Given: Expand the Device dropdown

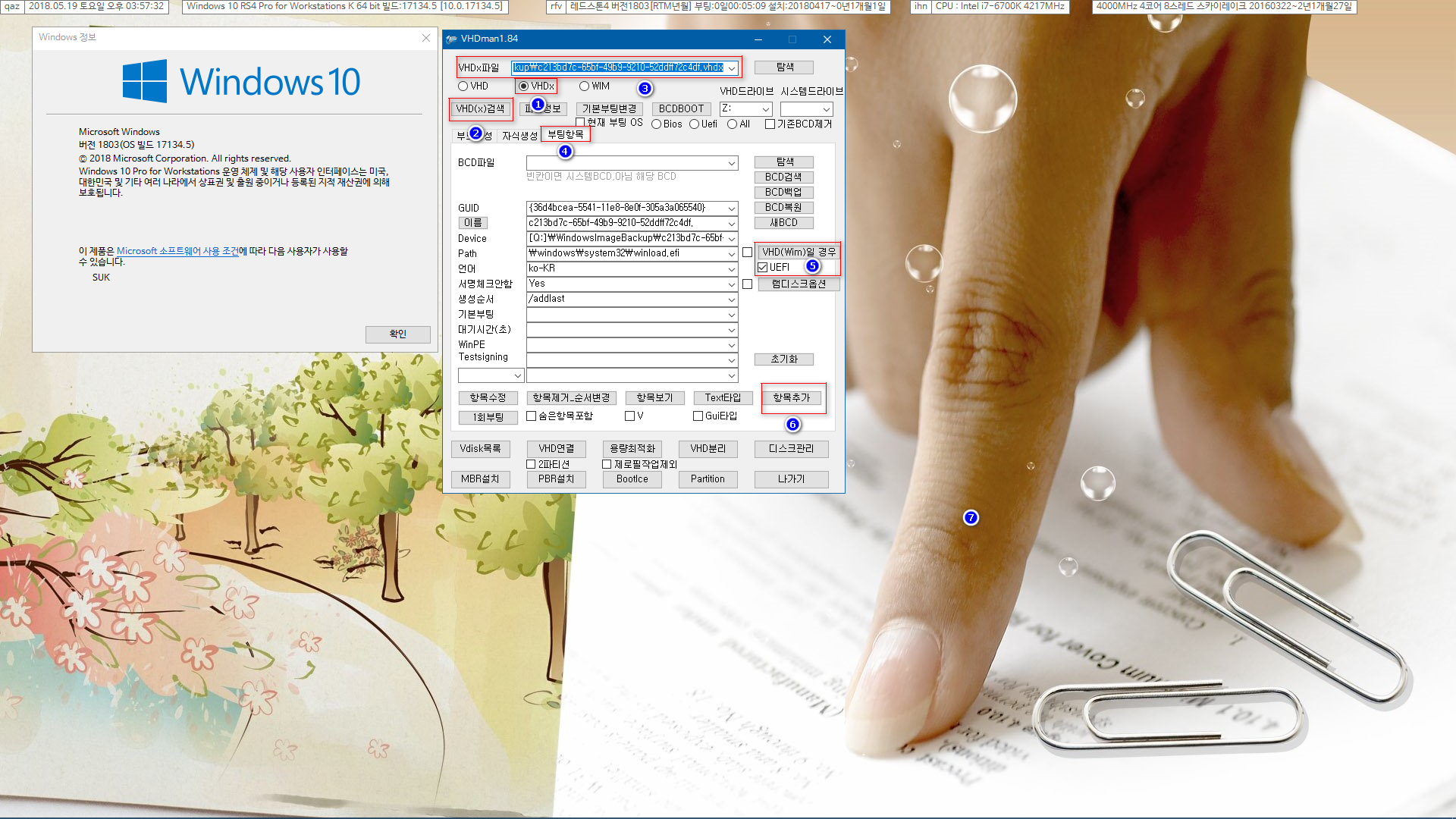Looking at the screenshot, I should [x=732, y=239].
